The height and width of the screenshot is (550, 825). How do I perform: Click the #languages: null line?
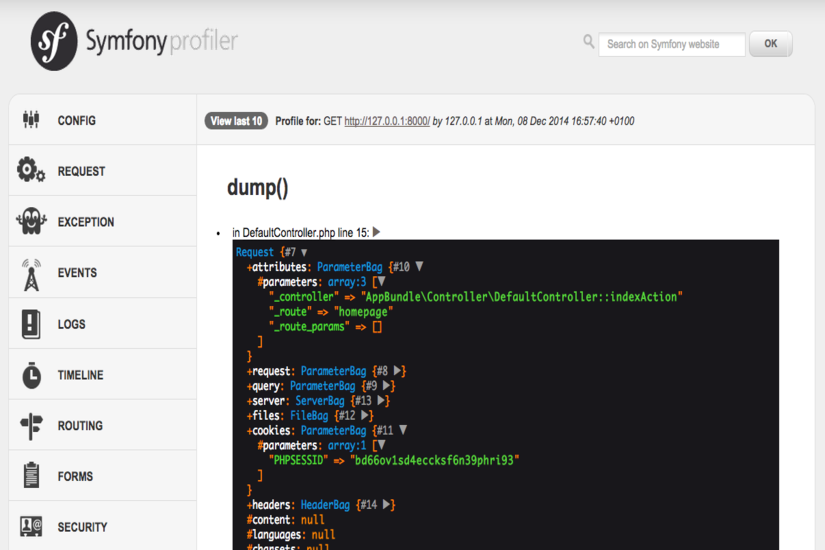point(291,534)
